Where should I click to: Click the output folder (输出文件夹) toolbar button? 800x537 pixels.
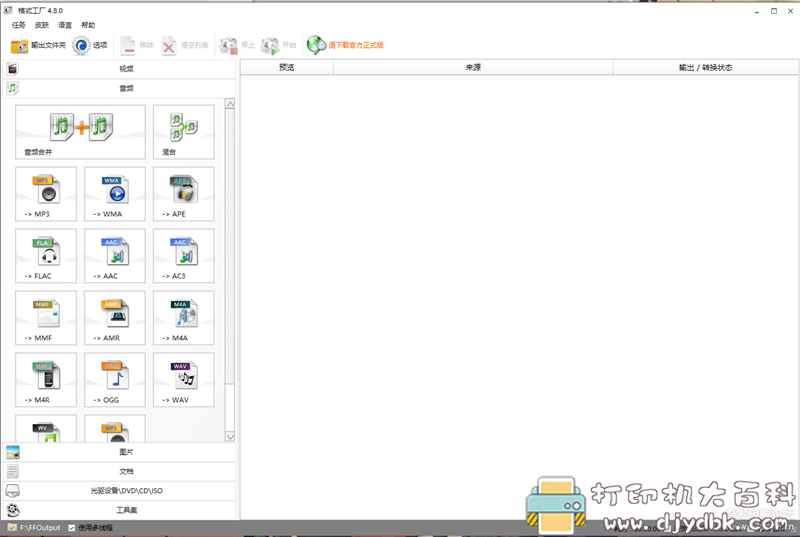pos(38,45)
